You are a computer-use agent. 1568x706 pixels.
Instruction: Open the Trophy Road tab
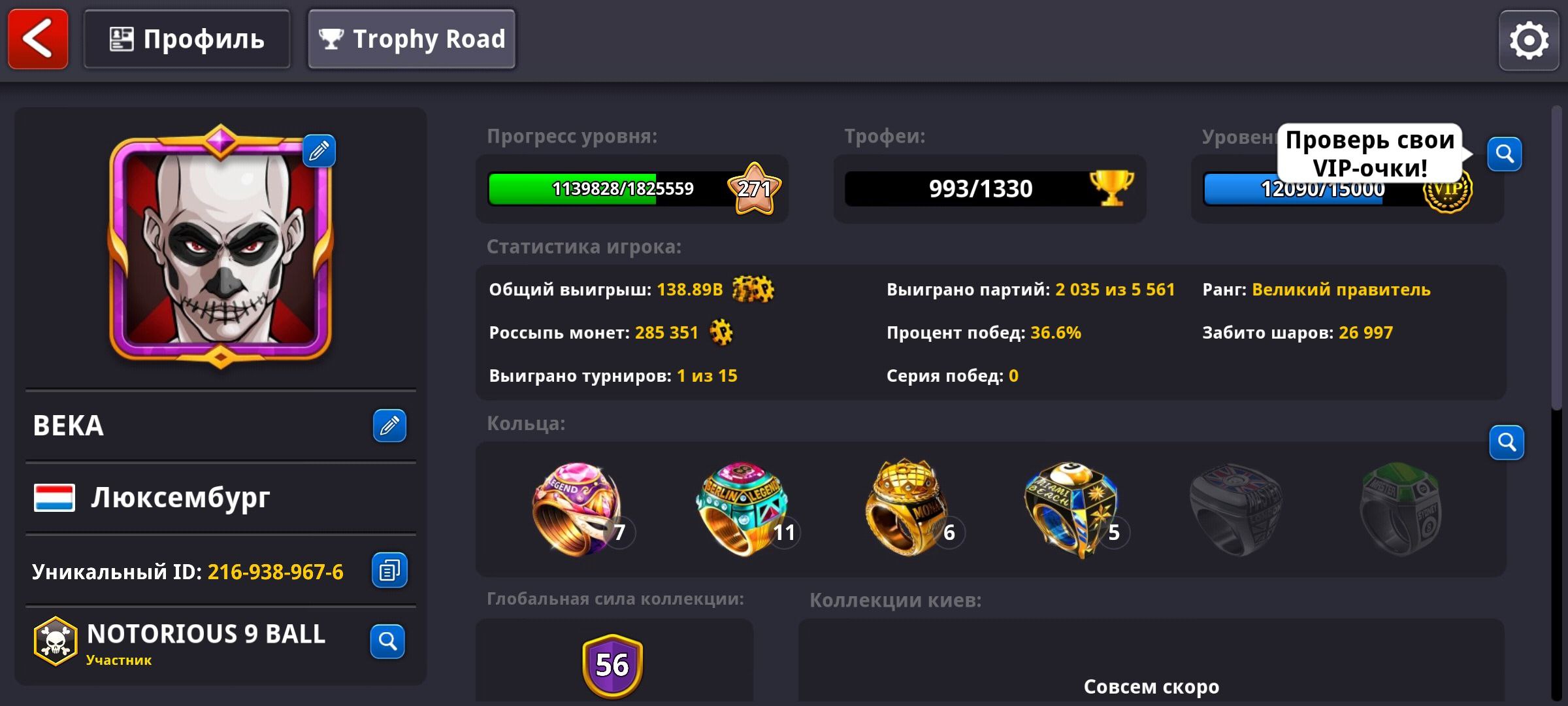coord(412,39)
